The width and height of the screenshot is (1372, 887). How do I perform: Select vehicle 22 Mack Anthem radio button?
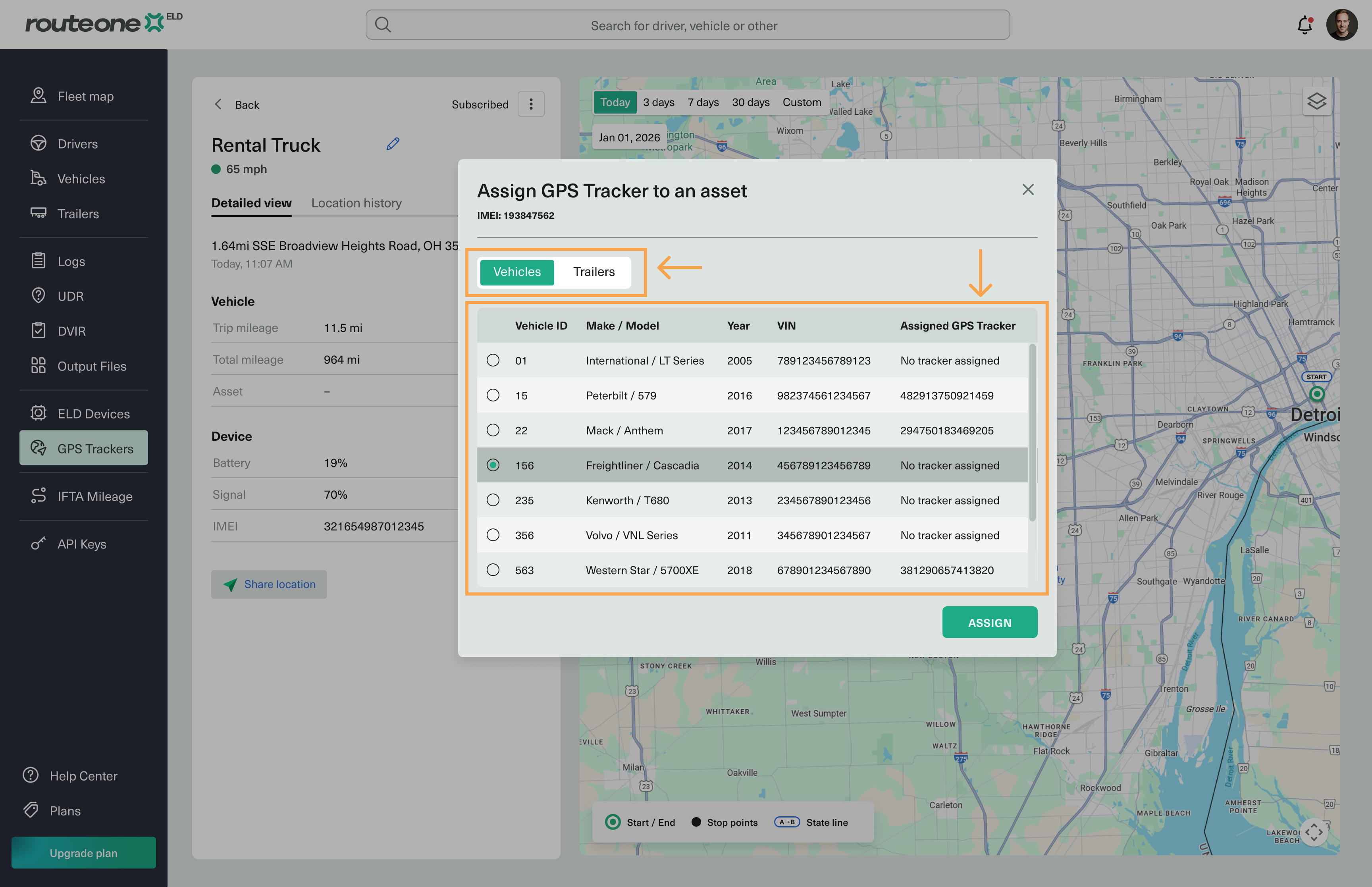(x=493, y=430)
